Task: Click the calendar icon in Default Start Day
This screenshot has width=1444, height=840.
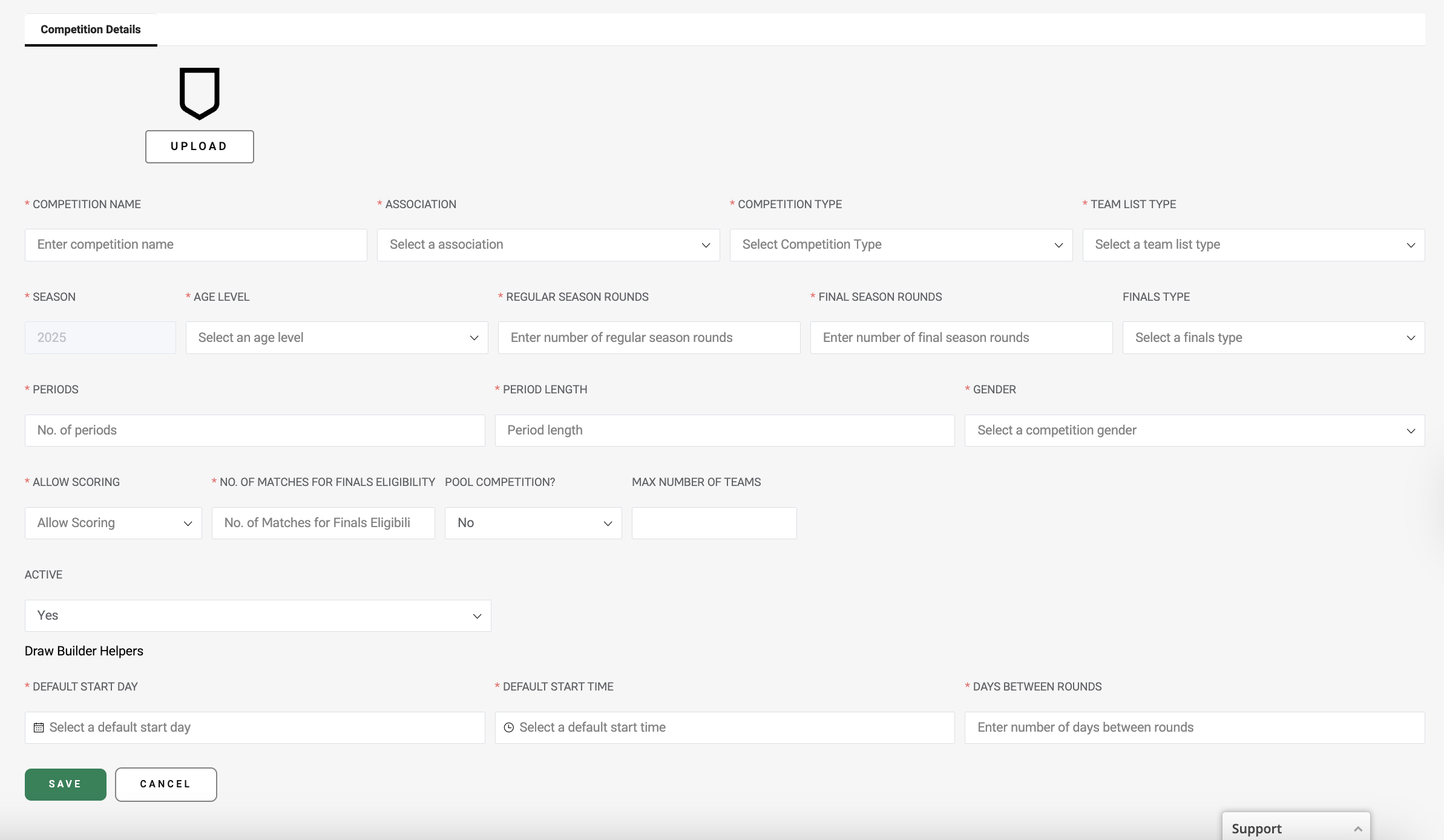Action: (x=39, y=727)
